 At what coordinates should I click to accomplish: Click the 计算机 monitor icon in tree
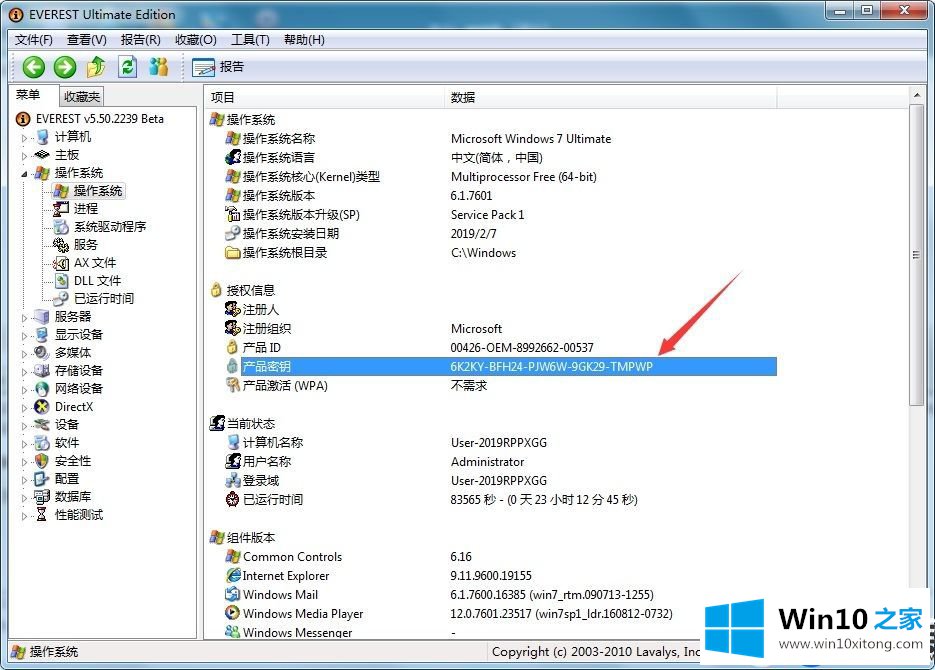click(x=42, y=137)
